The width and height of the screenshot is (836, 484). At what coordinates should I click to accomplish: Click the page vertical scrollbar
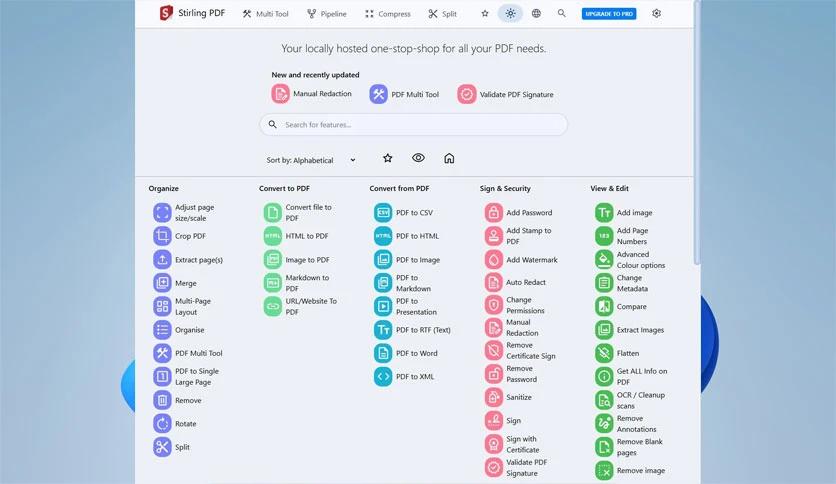pos(697,133)
